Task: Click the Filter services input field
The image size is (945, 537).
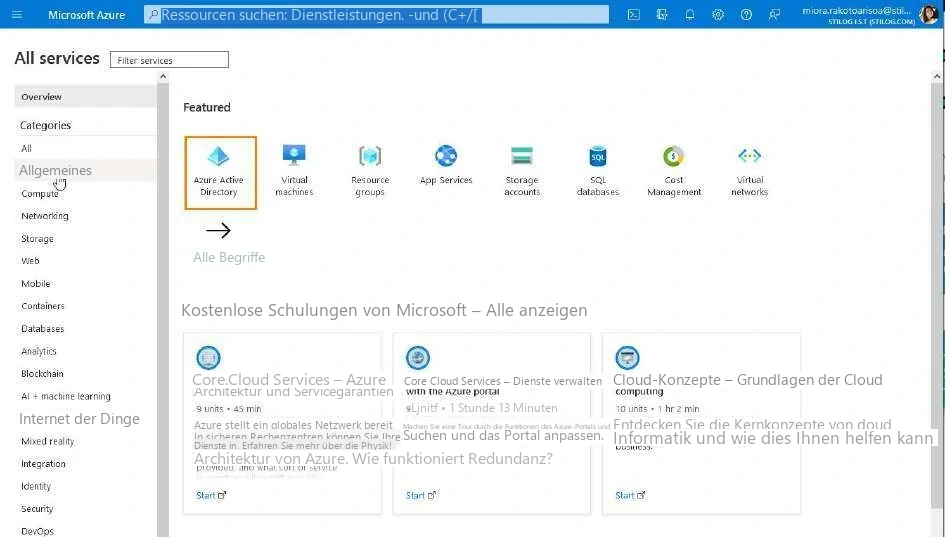Action: [x=169, y=60]
